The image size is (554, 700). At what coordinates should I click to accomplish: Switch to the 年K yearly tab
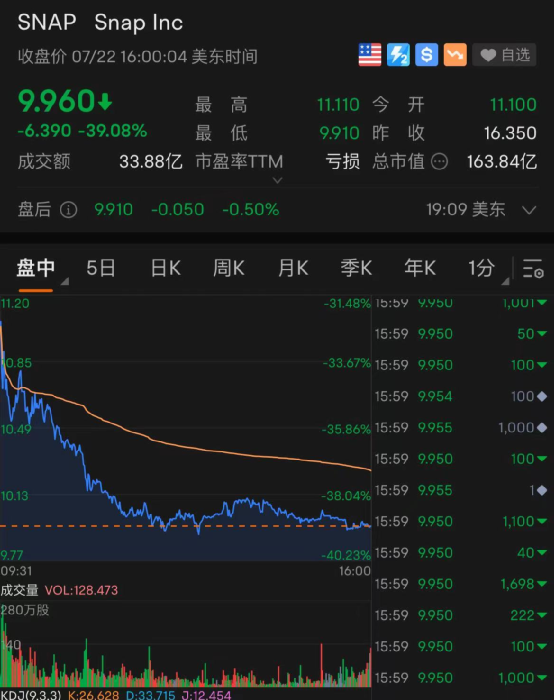(420, 268)
